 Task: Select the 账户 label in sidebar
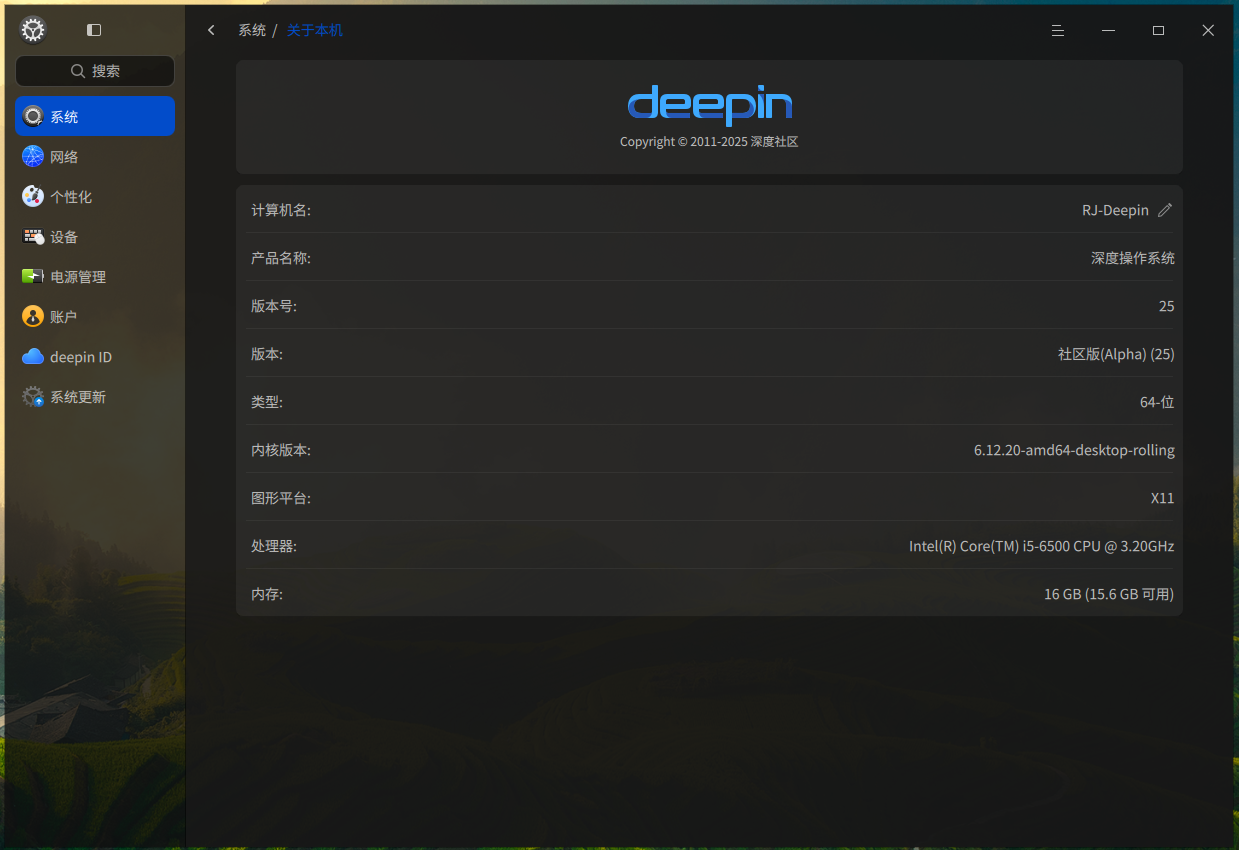(x=64, y=317)
